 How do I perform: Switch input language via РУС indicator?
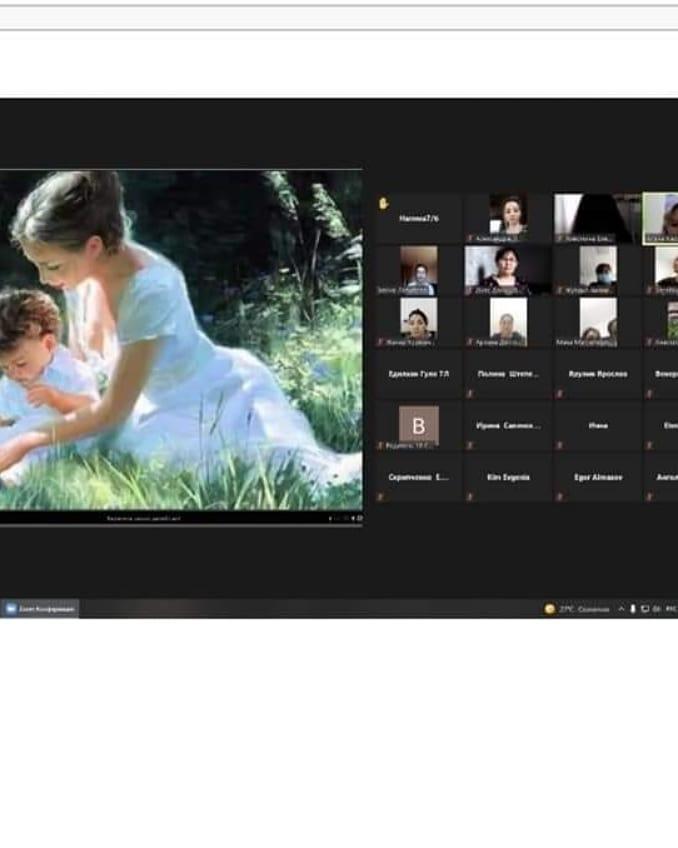click(x=671, y=609)
